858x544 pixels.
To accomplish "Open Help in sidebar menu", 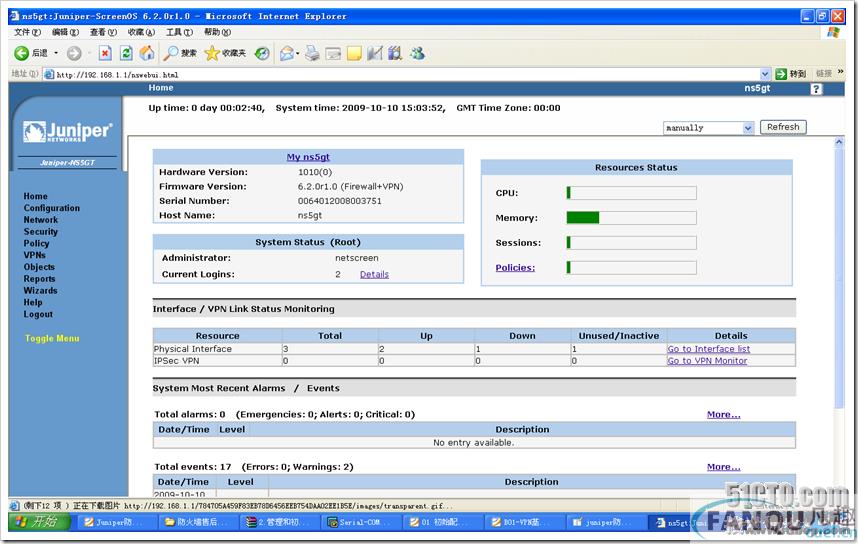I will (33, 302).
